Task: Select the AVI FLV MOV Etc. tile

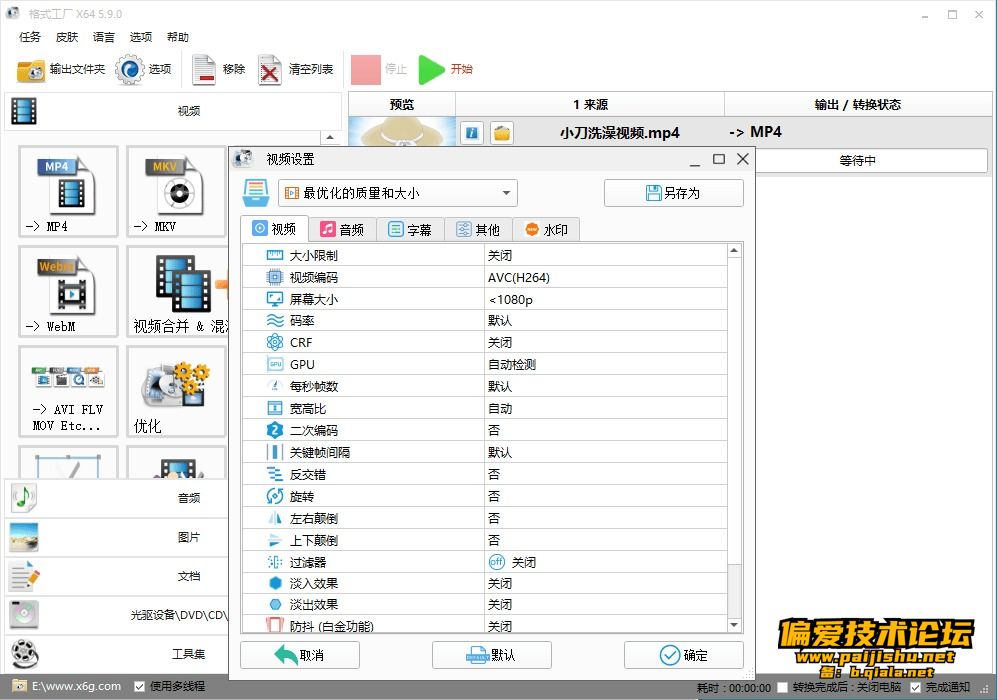Action: tap(69, 391)
